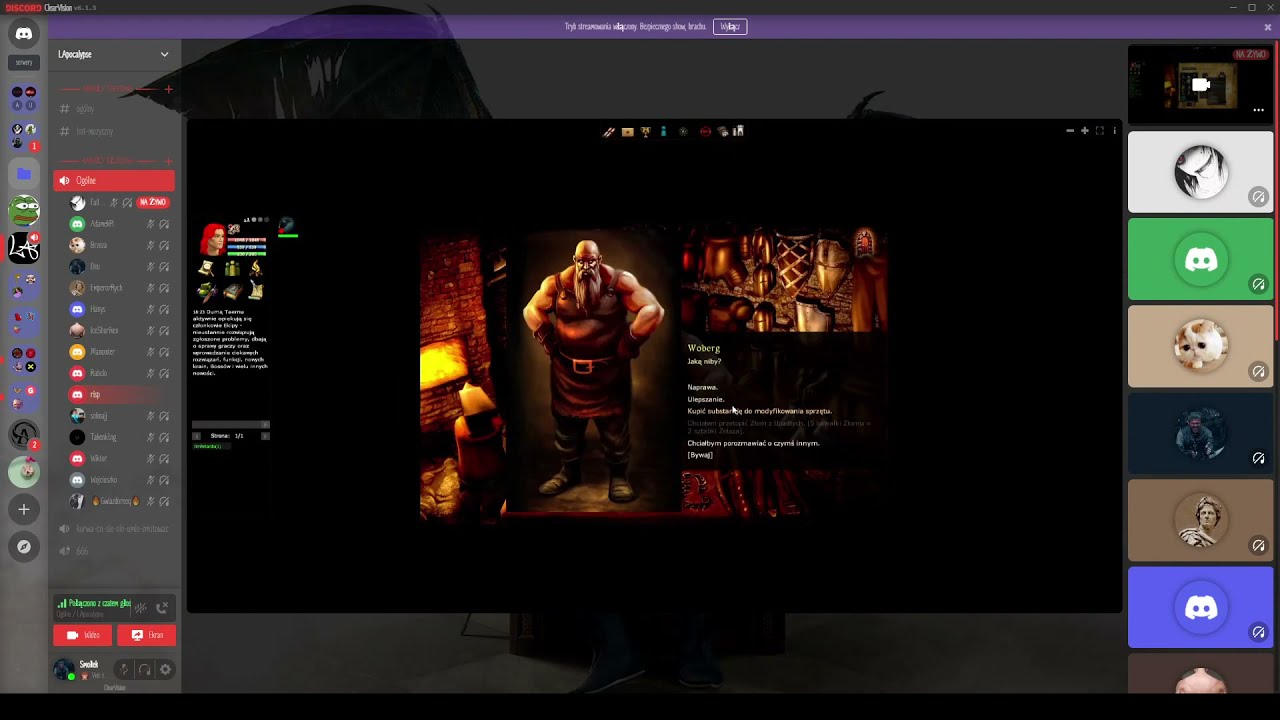Add a channel in the first category
This screenshot has height=720, width=1280.
click(x=168, y=89)
